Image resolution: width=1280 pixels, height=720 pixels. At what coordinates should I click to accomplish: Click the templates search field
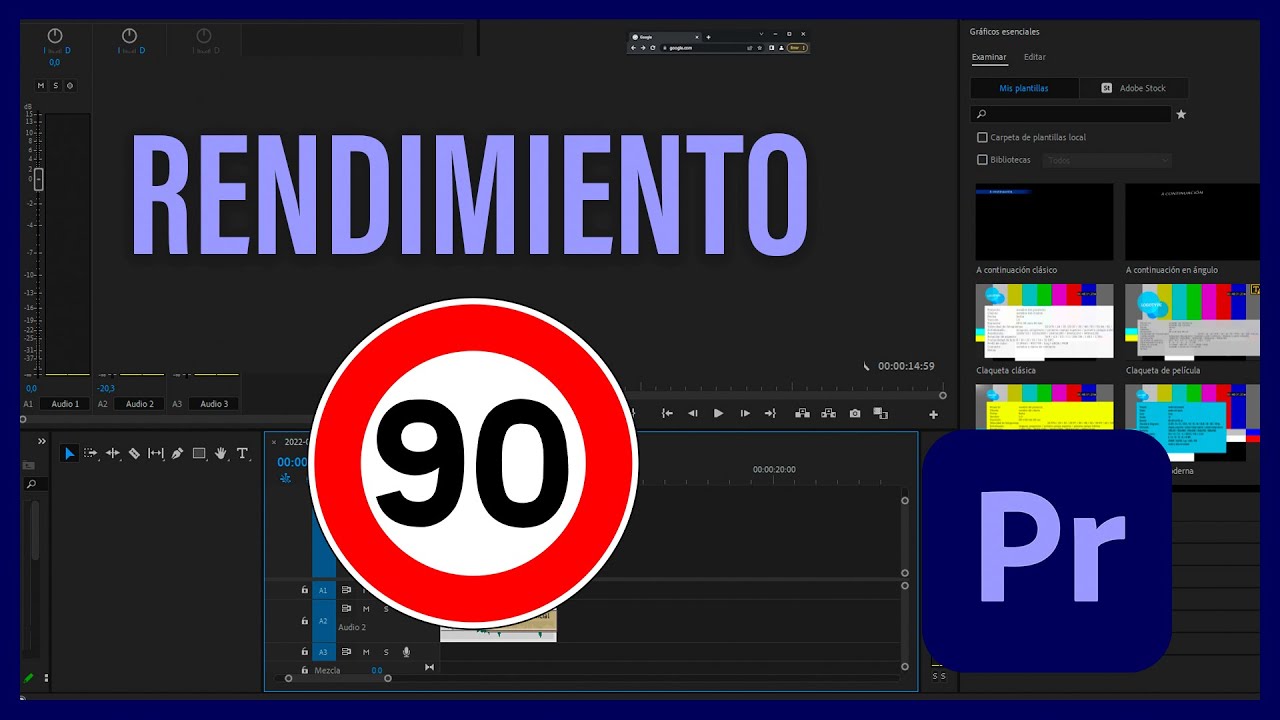click(x=1071, y=114)
